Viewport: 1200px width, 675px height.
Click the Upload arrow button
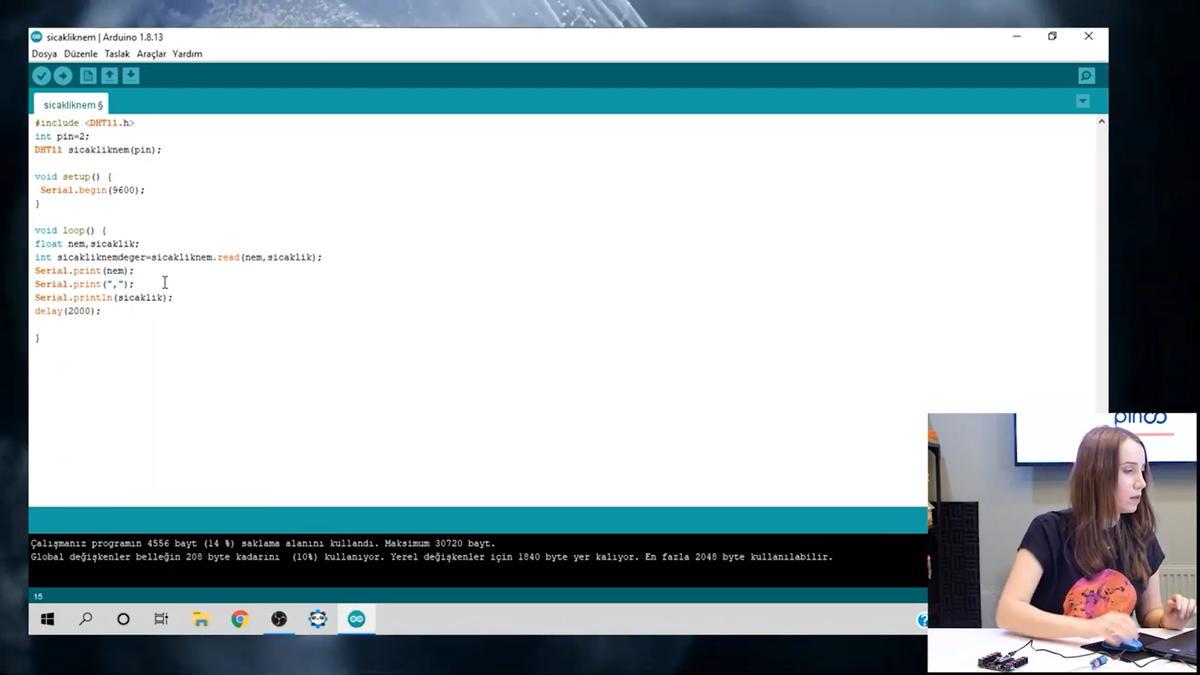tap(63, 76)
